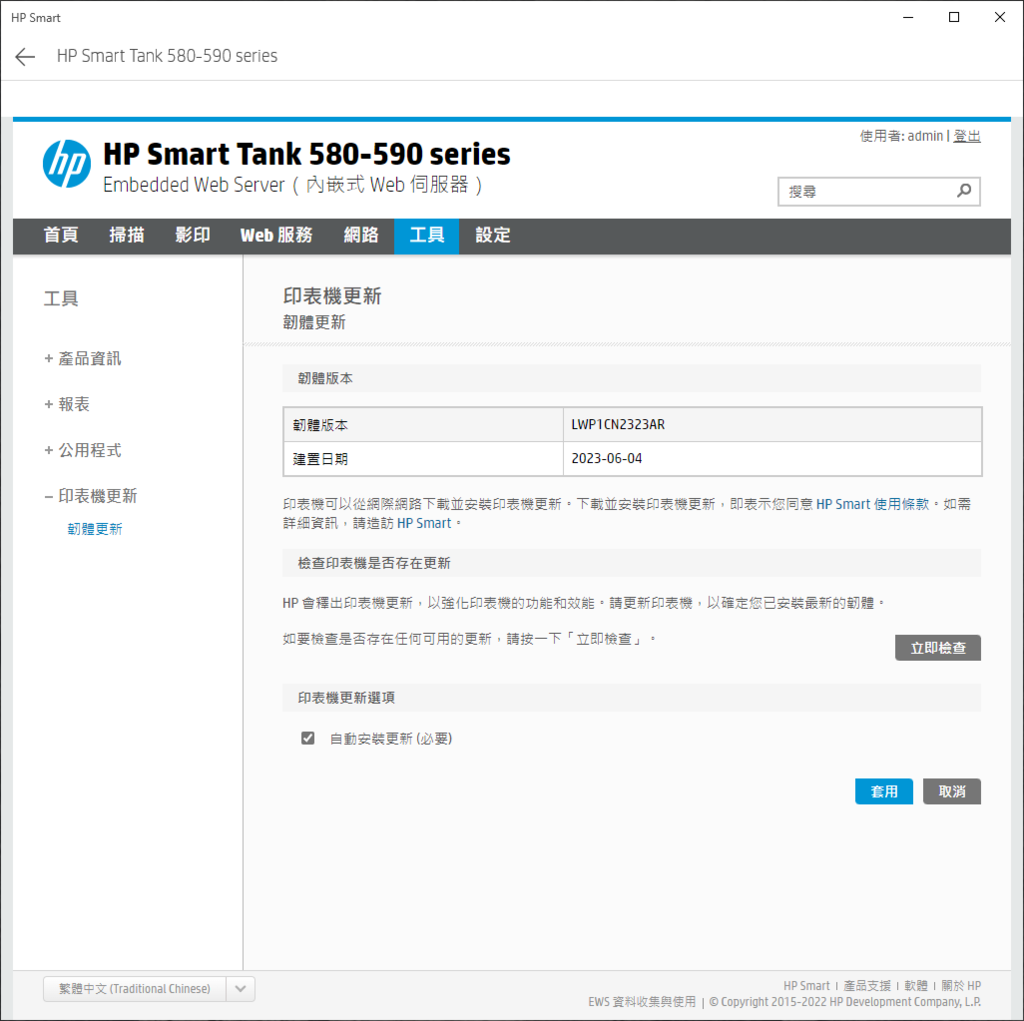Screen dimensions: 1024x1021
Task: Open the 繁體中文 language dropdown
Action: 149,989
